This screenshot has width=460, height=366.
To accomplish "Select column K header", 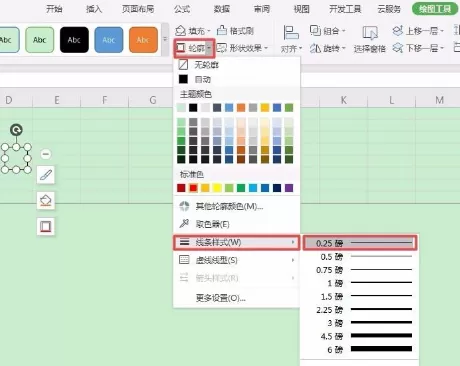I will tap(343, 100).
